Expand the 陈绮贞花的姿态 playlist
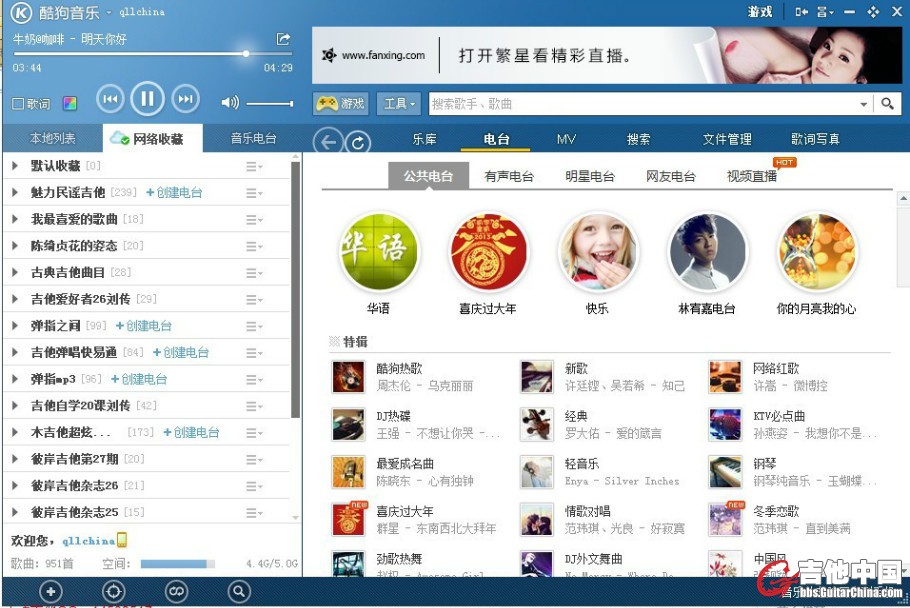 15,246
